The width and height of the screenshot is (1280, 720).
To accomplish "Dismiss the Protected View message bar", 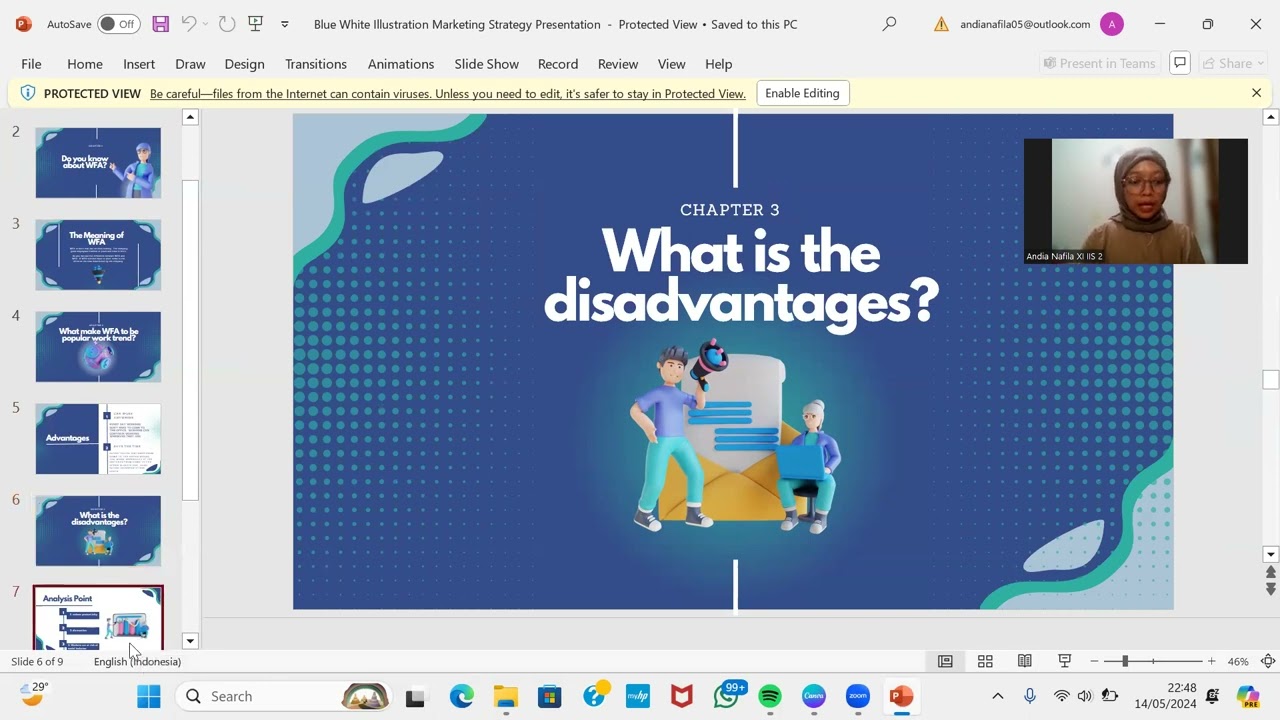I will [x=1256, y=93].
